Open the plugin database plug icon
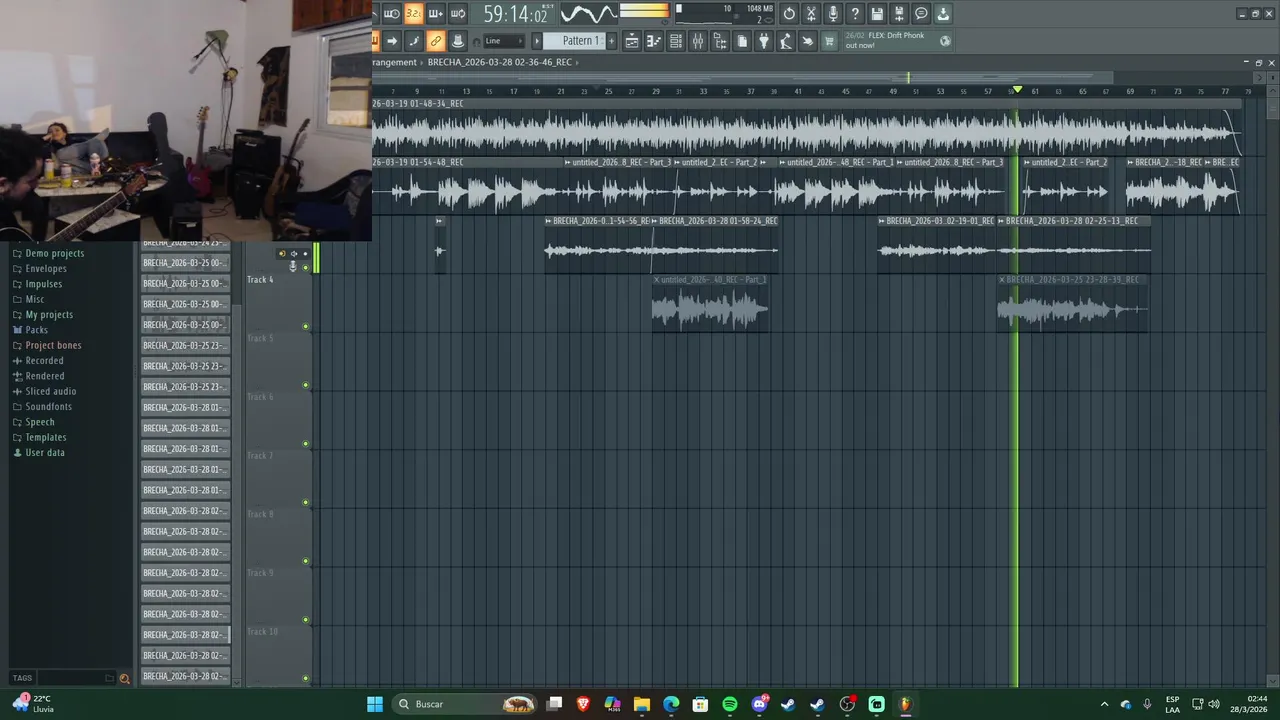 pyautogui.click(x=763, y=41)
